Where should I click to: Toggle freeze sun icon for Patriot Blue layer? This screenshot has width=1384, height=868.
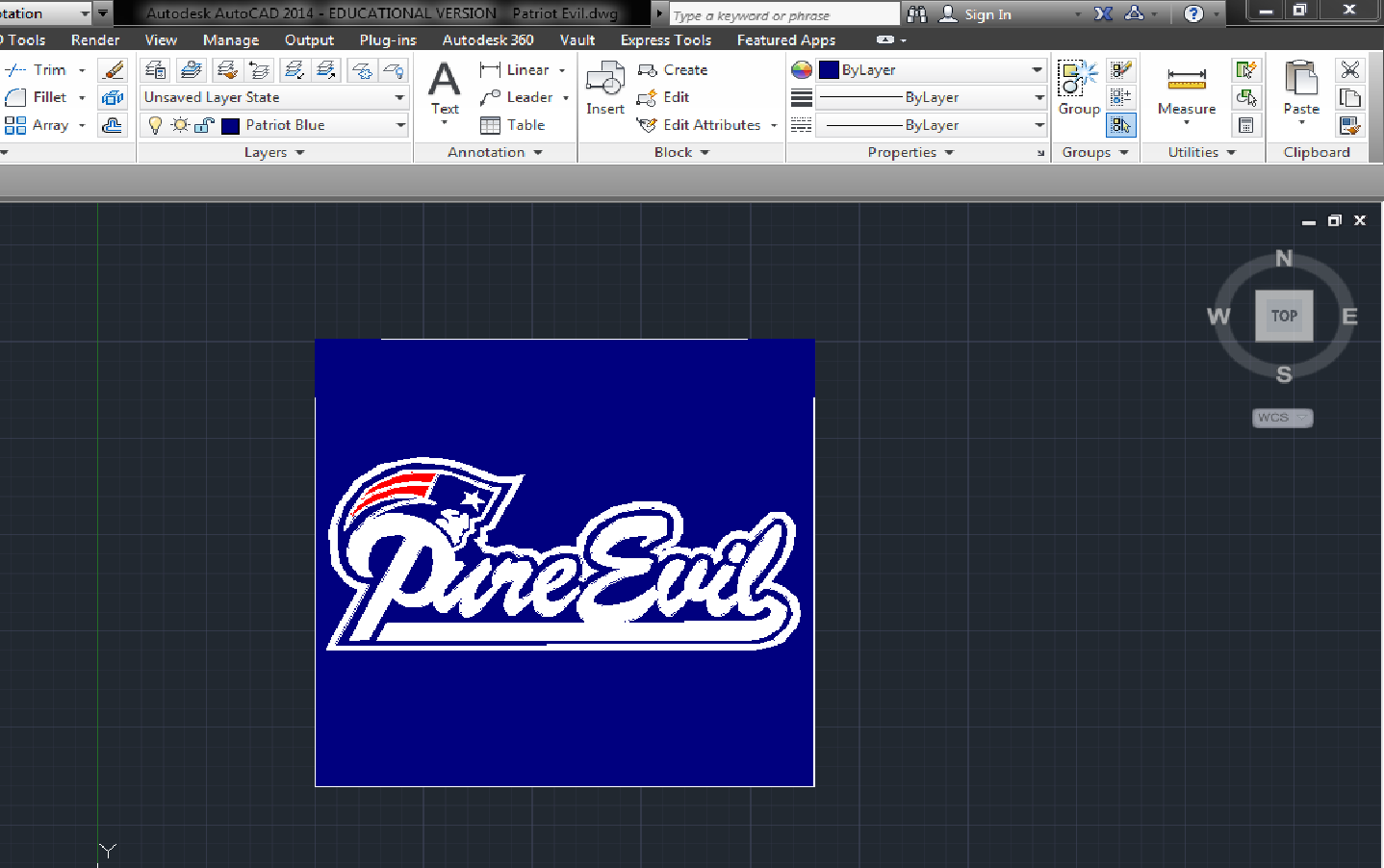coord(180,125)
